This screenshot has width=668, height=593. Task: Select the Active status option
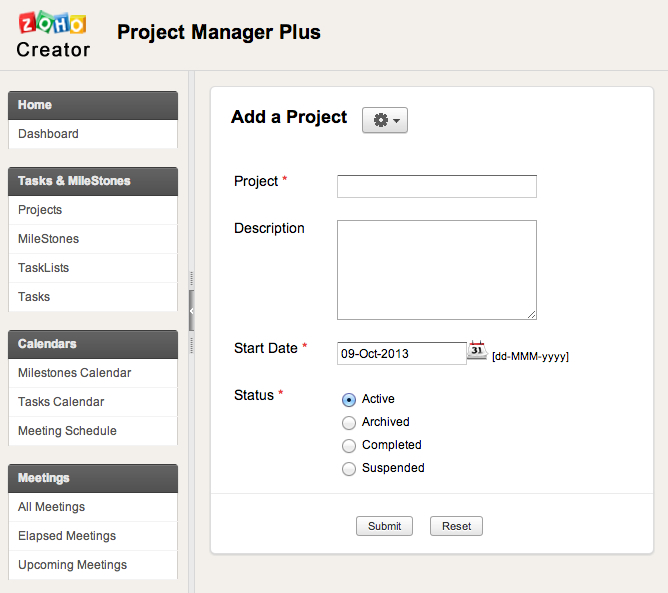[349, 399]
